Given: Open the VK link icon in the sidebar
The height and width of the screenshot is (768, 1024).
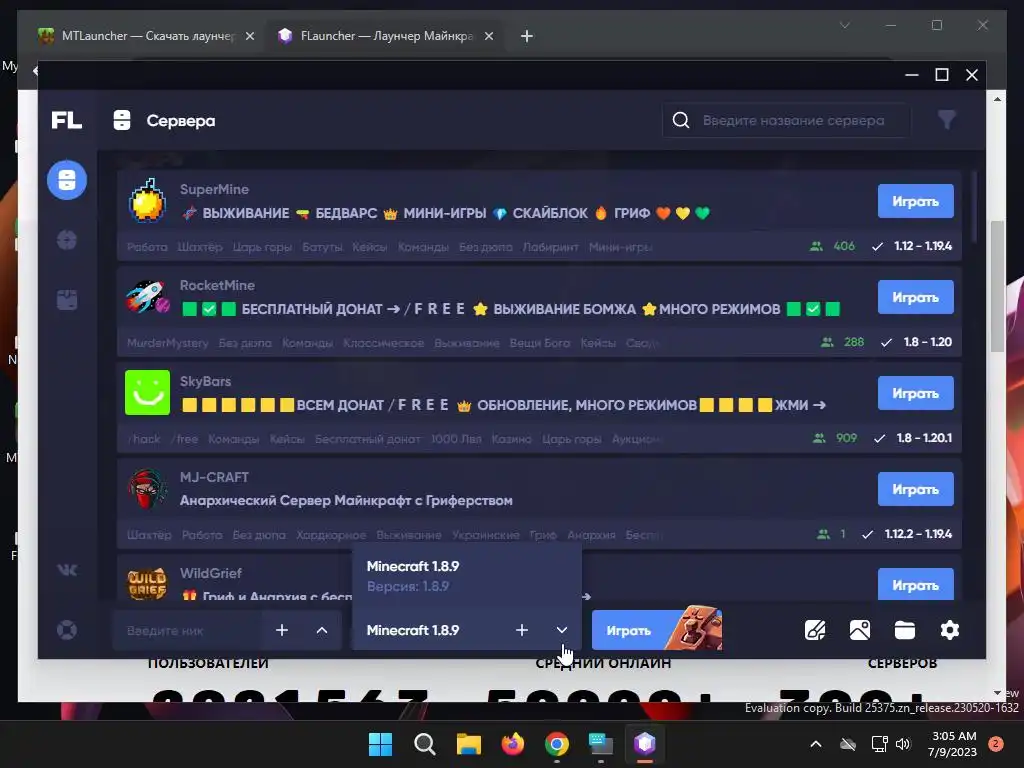Looking at the screenshot, I should pos(67,570).
